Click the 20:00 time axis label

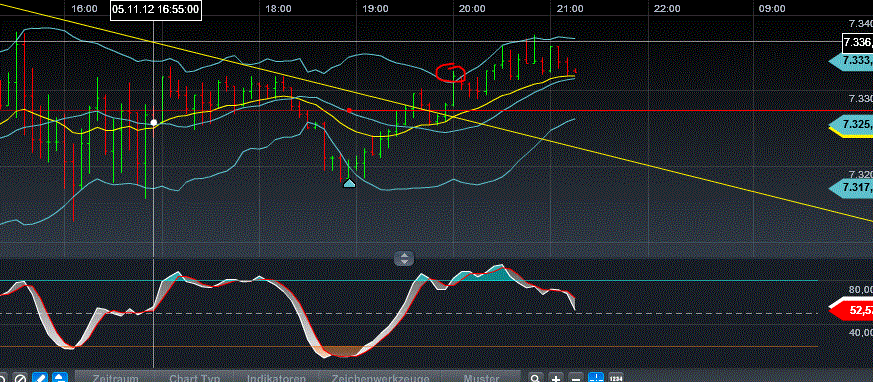(472, 9)
